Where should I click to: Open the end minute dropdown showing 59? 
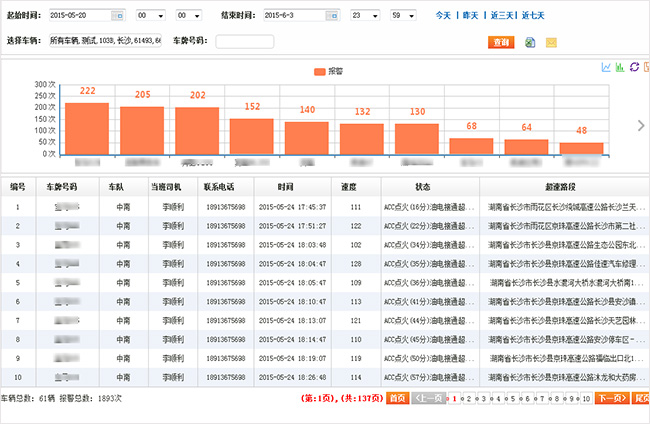pos(403,16)
